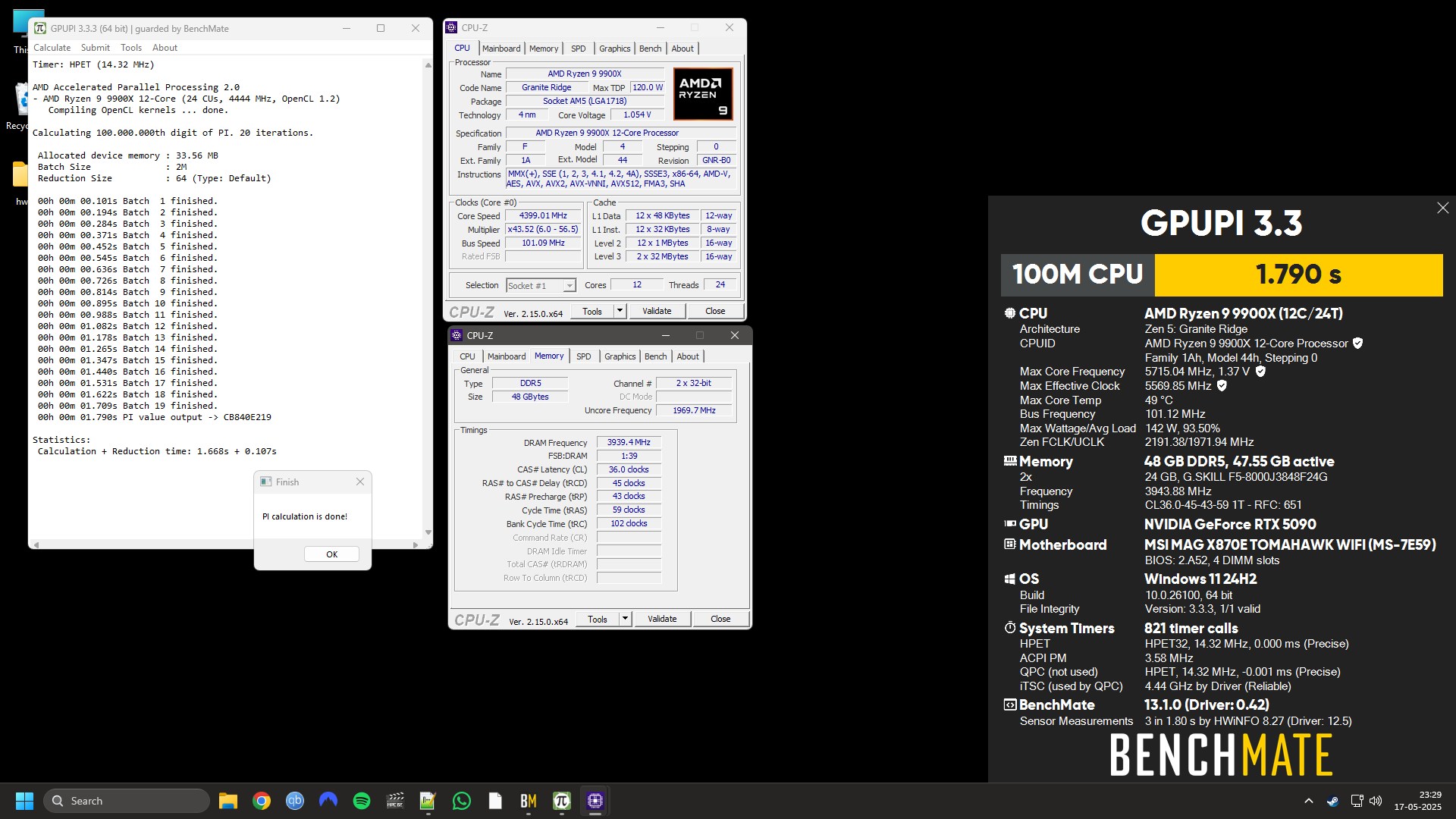Click the CPUID verified shield icon
Screen dimensions: 1456x819
[x=1357, y=344]
